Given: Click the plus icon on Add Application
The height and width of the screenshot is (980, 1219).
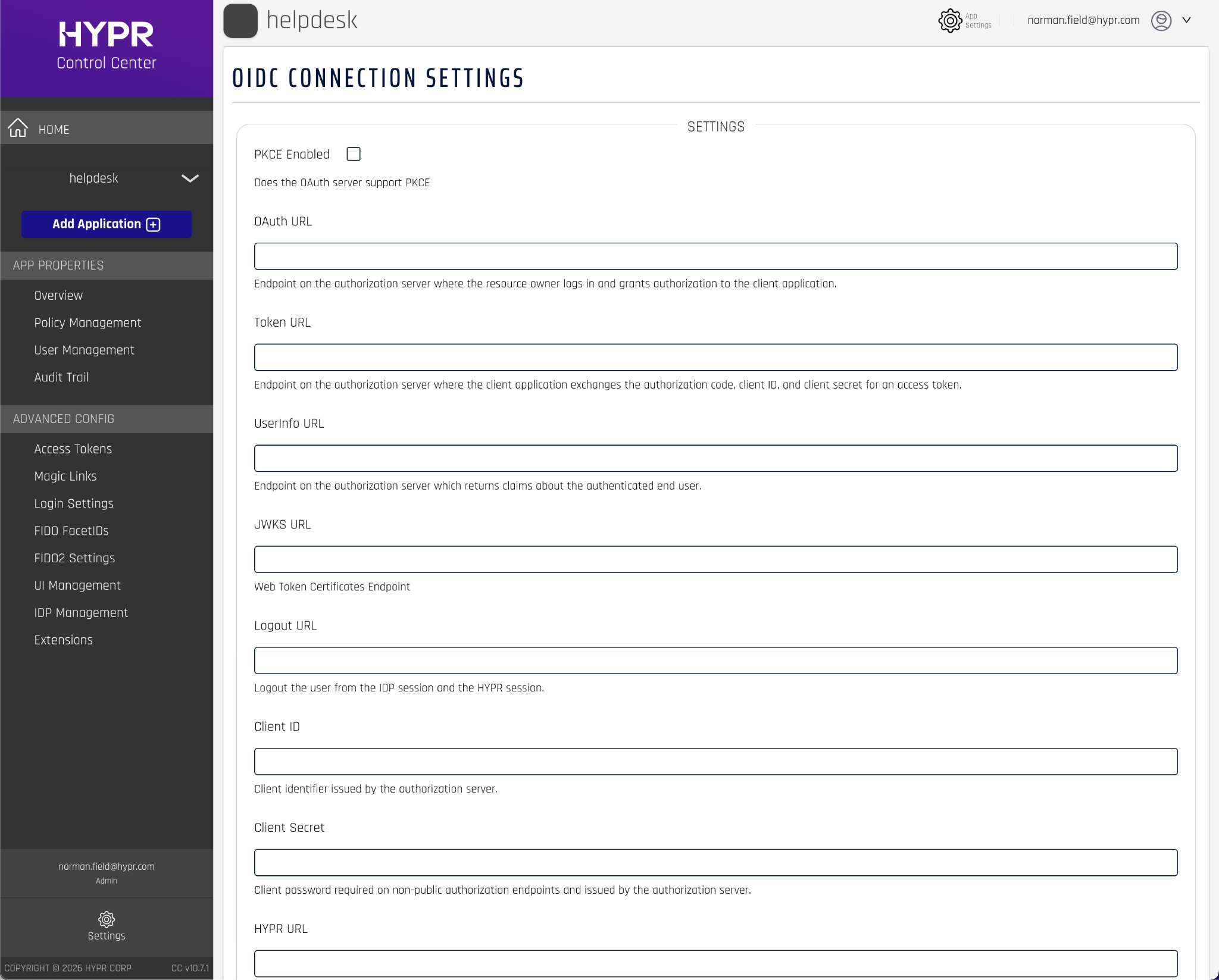Looking at the screenshot, I should (x=153, y=224).
